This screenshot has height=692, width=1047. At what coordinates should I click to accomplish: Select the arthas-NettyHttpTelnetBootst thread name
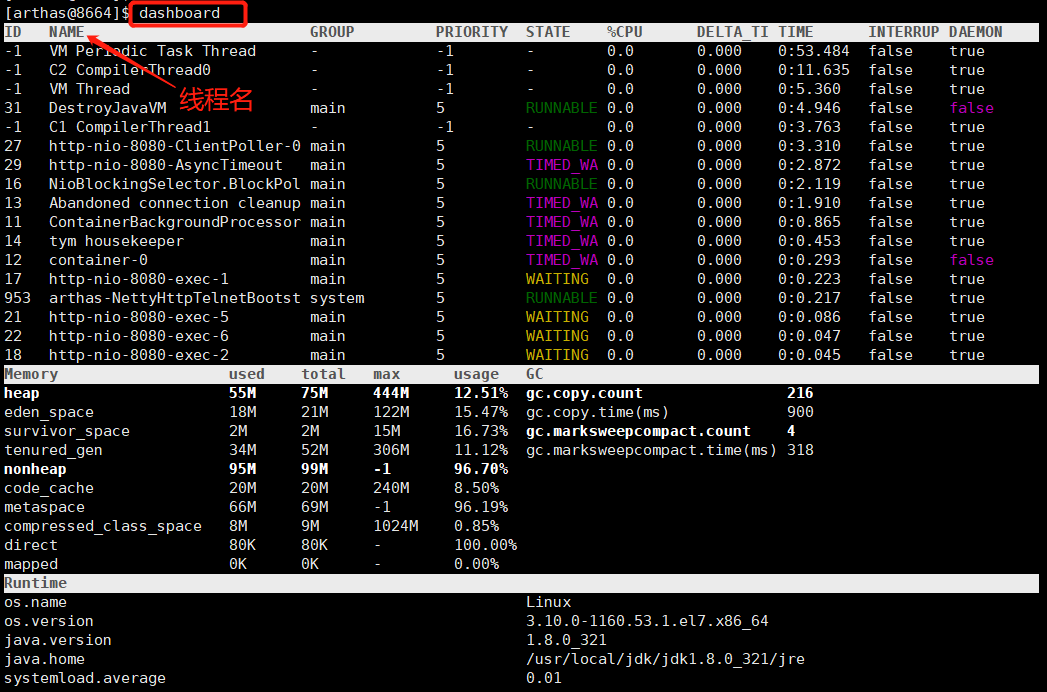coord(174,299)
